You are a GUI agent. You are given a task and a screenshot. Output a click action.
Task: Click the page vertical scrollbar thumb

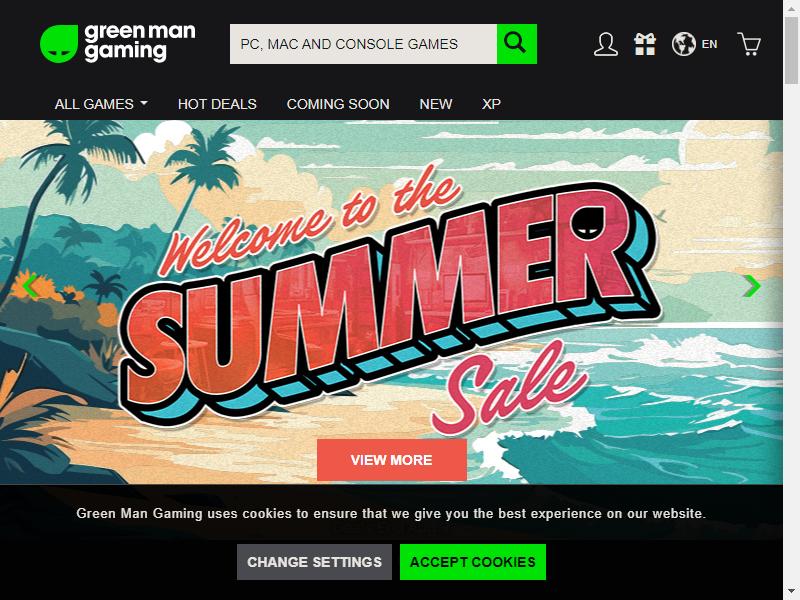[791, 50]
